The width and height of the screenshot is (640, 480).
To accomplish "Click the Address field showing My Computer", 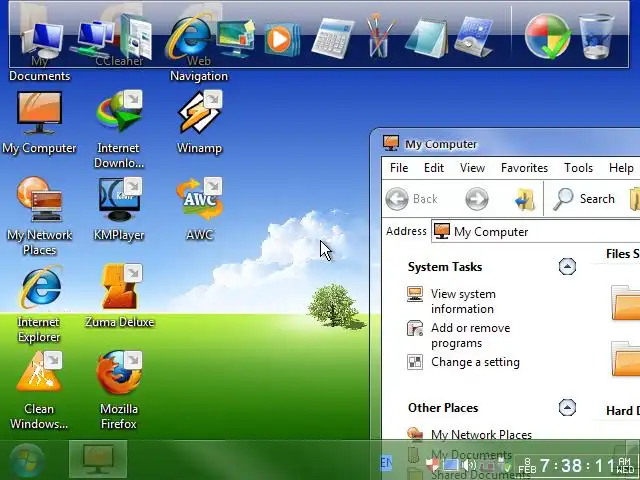I will click(536, 231).
